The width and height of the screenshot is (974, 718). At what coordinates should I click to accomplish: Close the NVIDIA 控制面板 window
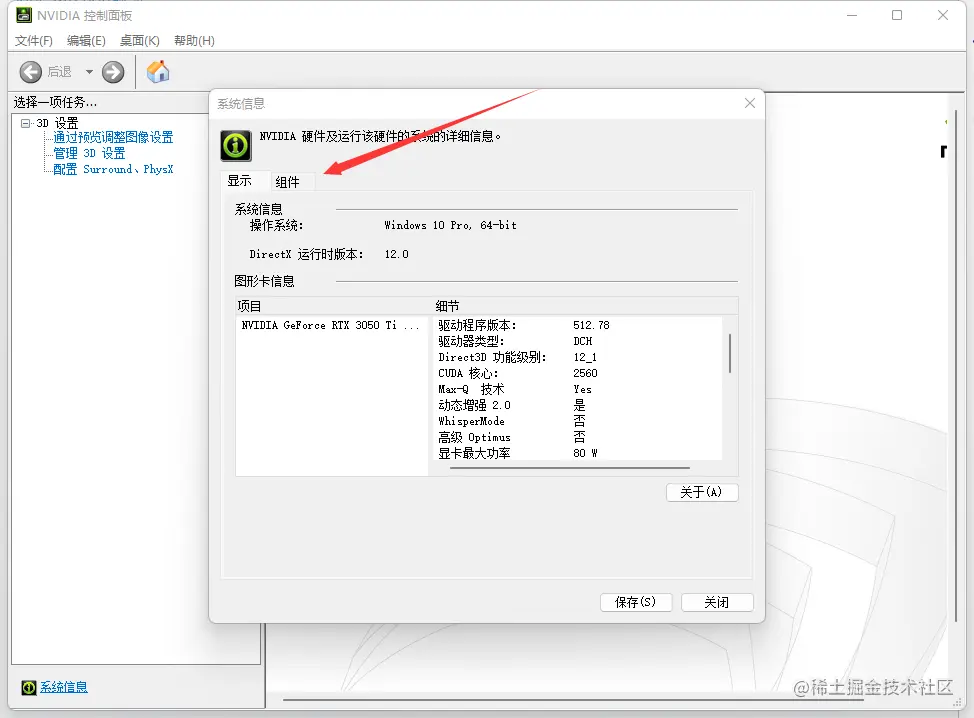tap(943, 15)
